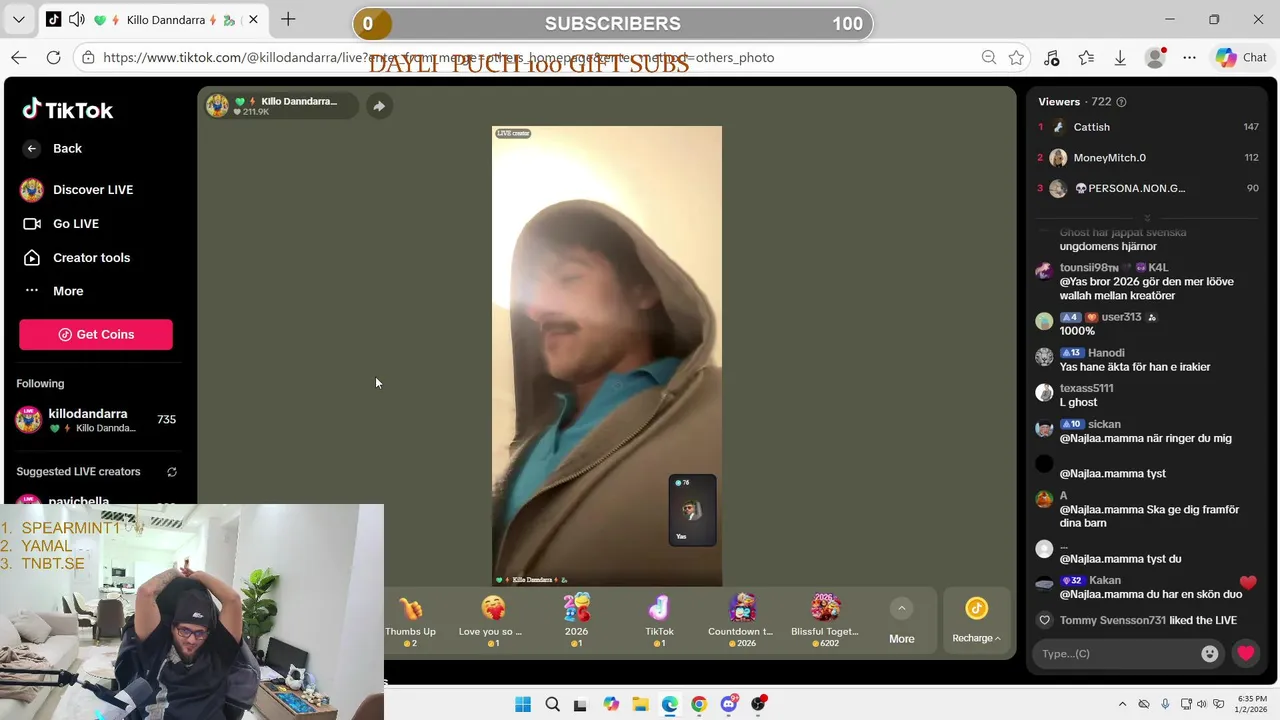The image size is (1280, 720).
Task: Open Creator tools in sidebar
Action: pyautogui.click(x=77, y=258)
